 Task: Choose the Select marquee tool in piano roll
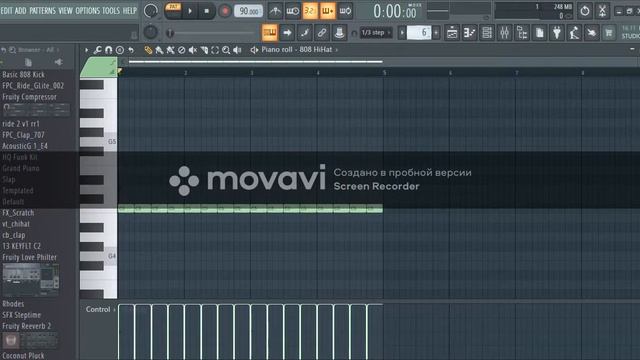point(215,50)
